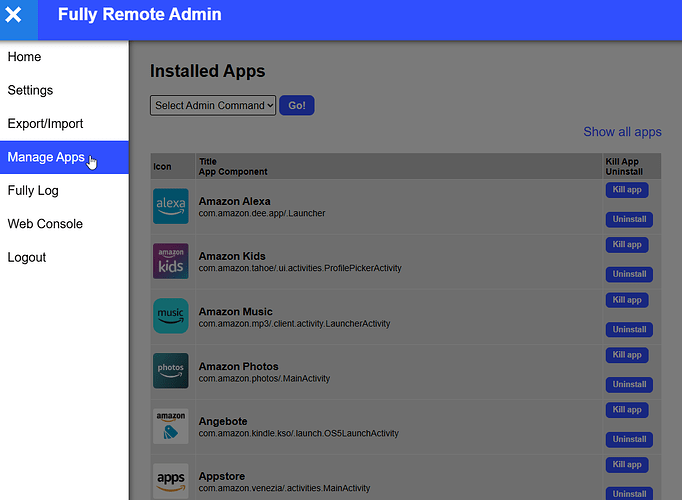Click the Fully Remote Admin header title

pos(140,14)
